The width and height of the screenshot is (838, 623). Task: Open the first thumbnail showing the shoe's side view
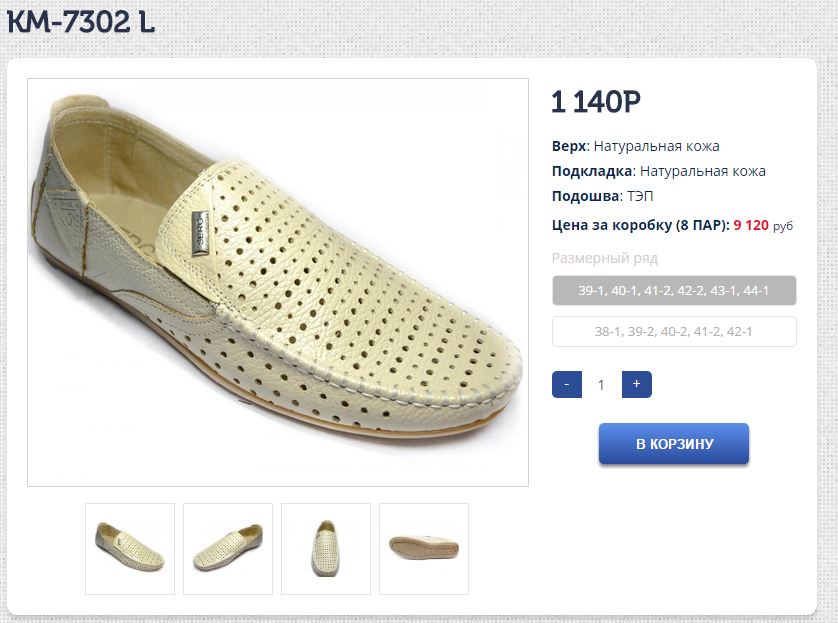click(x=130, y=548)
